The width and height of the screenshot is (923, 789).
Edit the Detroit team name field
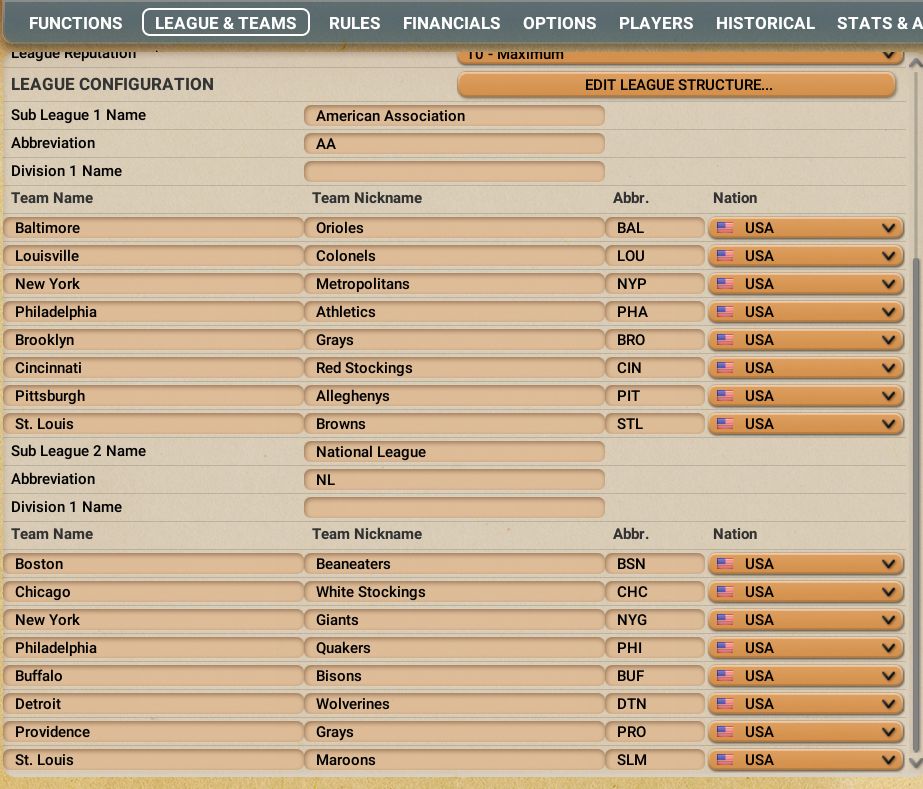153,704
